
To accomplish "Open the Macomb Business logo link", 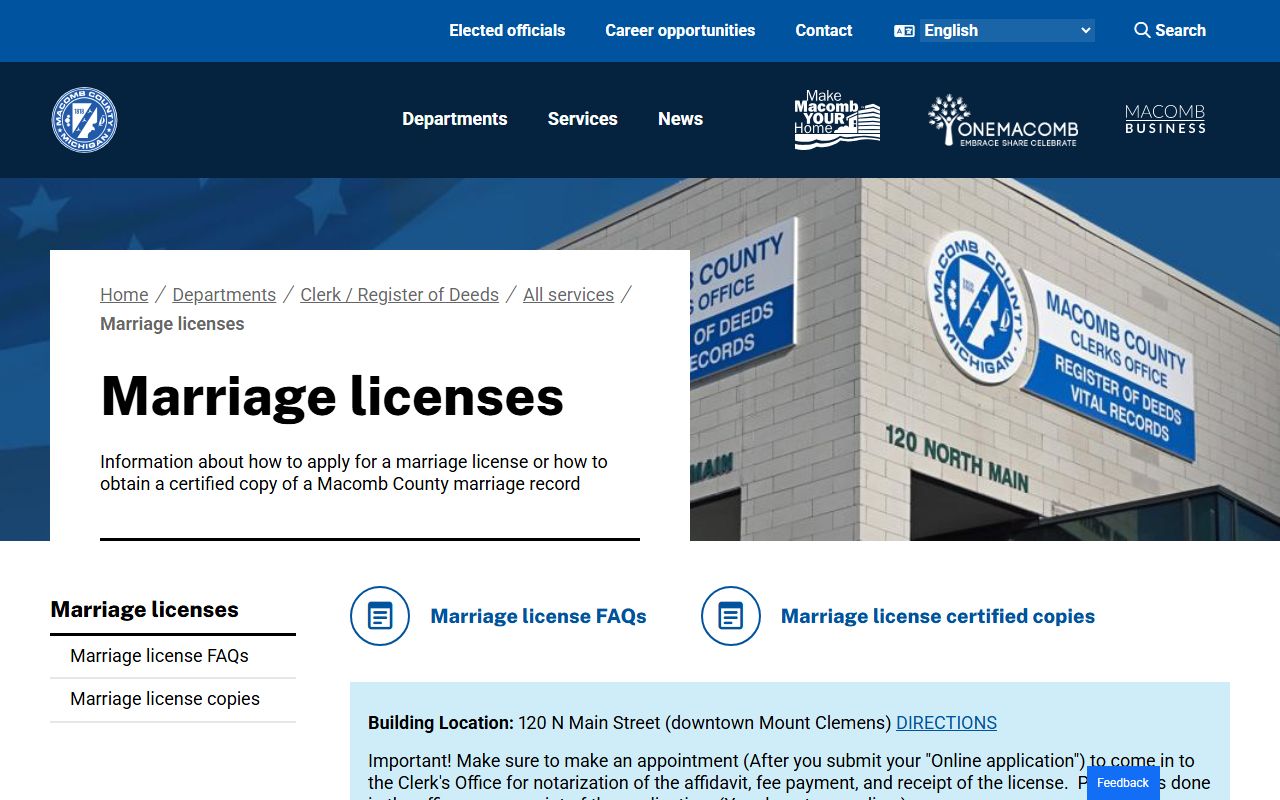I will [1165, 119].
